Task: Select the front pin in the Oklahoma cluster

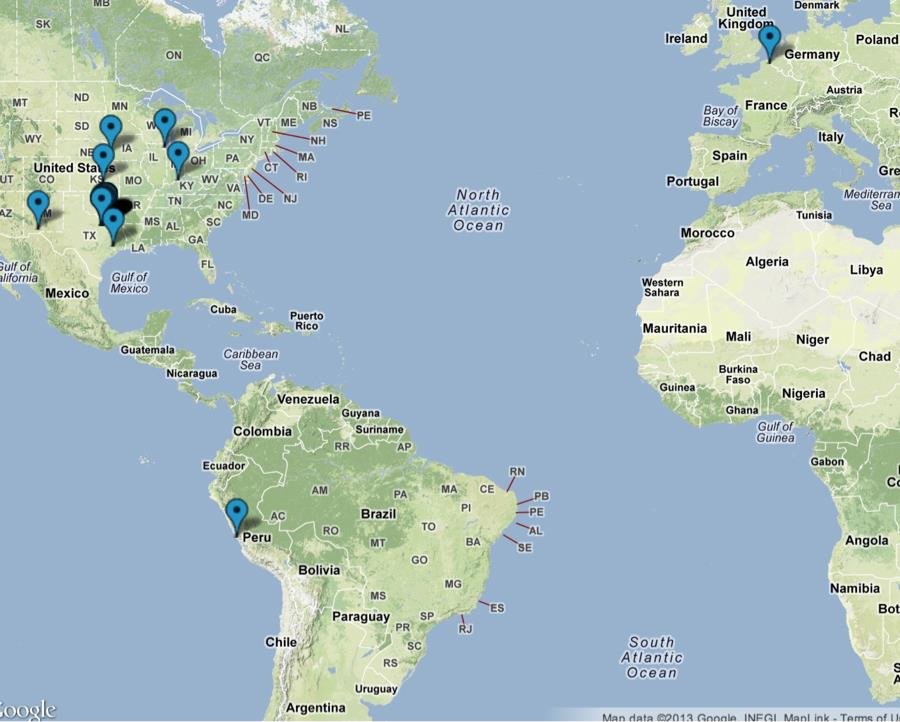Action: [x=101, y=204]
